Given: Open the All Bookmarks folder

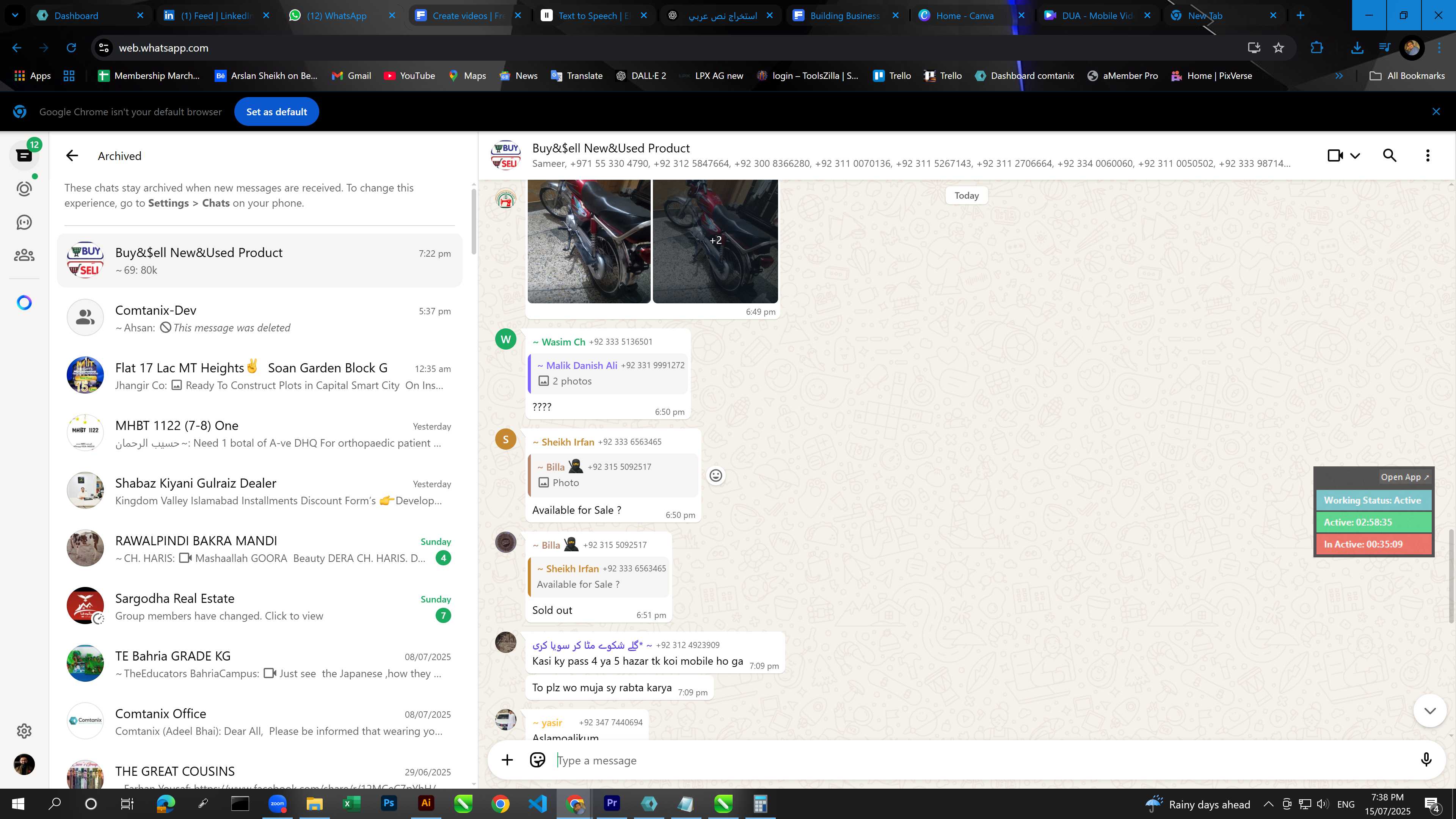Looking at the screenshot, I should point(1407,76).
